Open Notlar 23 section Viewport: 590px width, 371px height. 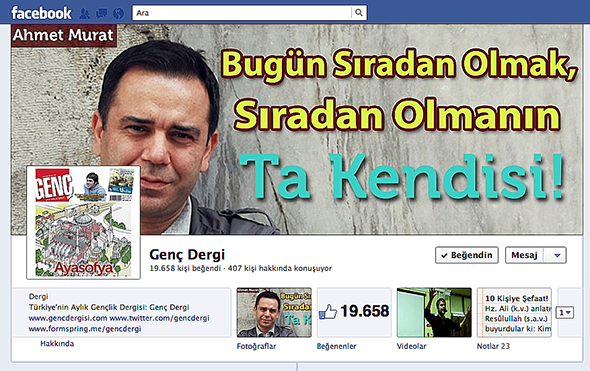[x=493, y=346]
